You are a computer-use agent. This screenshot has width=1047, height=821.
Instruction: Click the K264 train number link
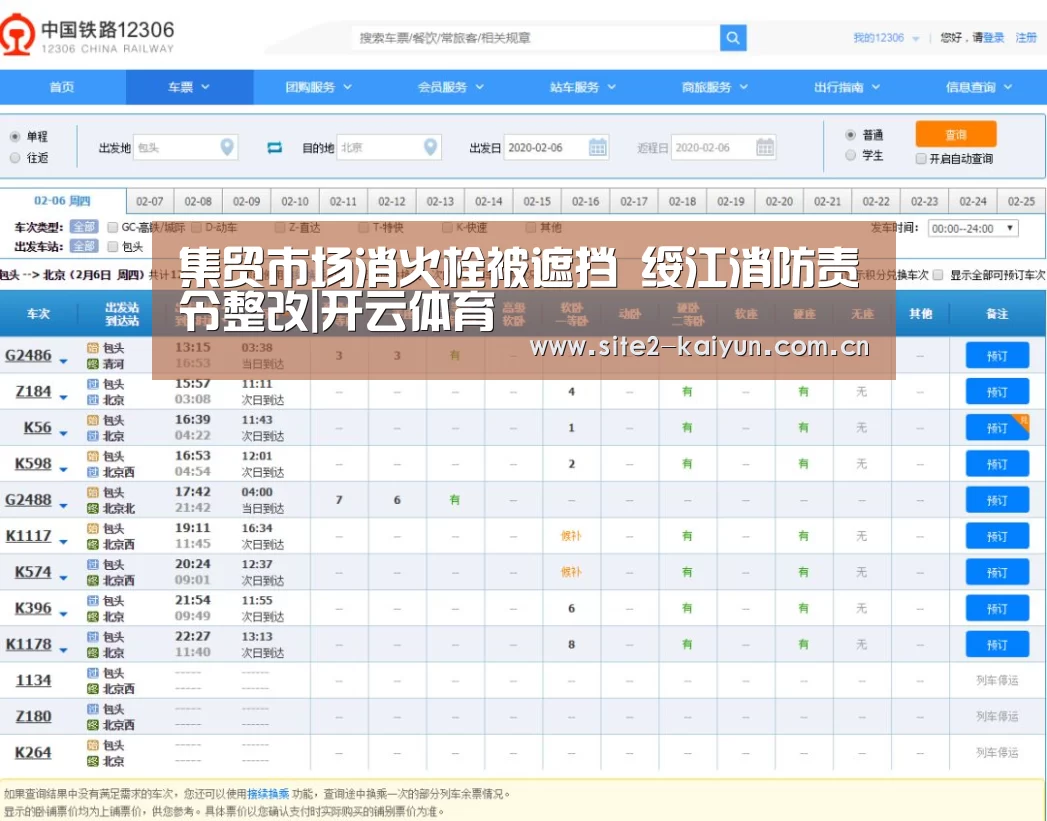(33, 752)
